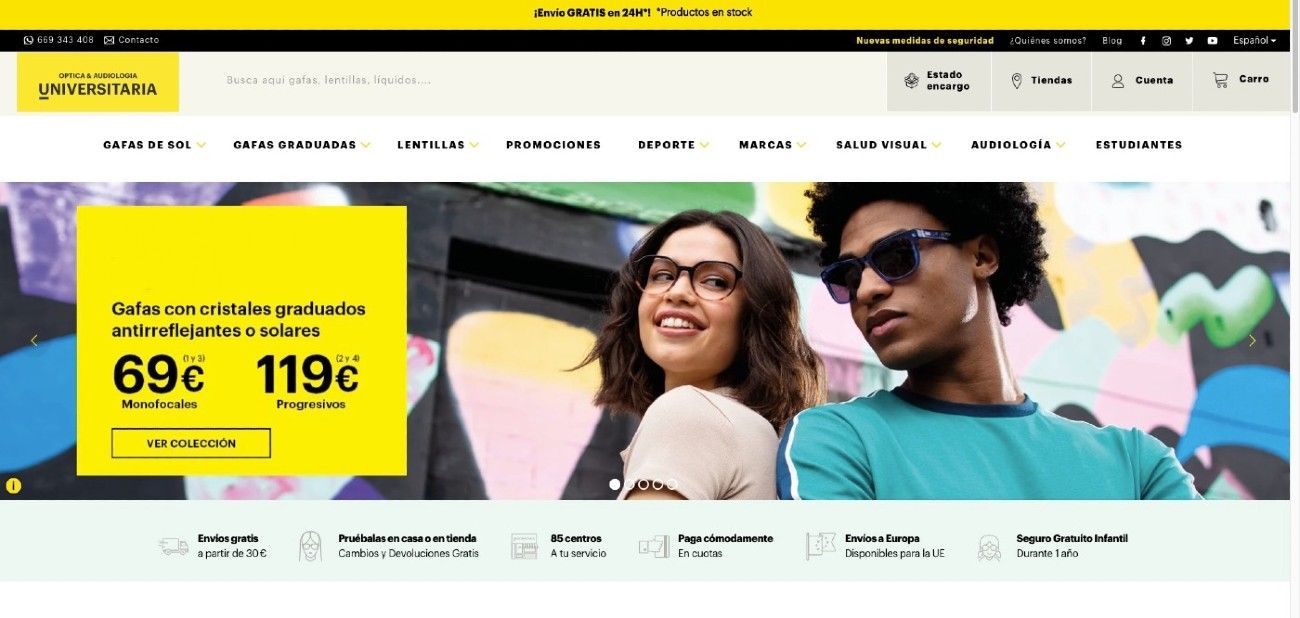Select the first carousel slide dot
This screenshot has width=1300, height=618.
coord(615,484)
